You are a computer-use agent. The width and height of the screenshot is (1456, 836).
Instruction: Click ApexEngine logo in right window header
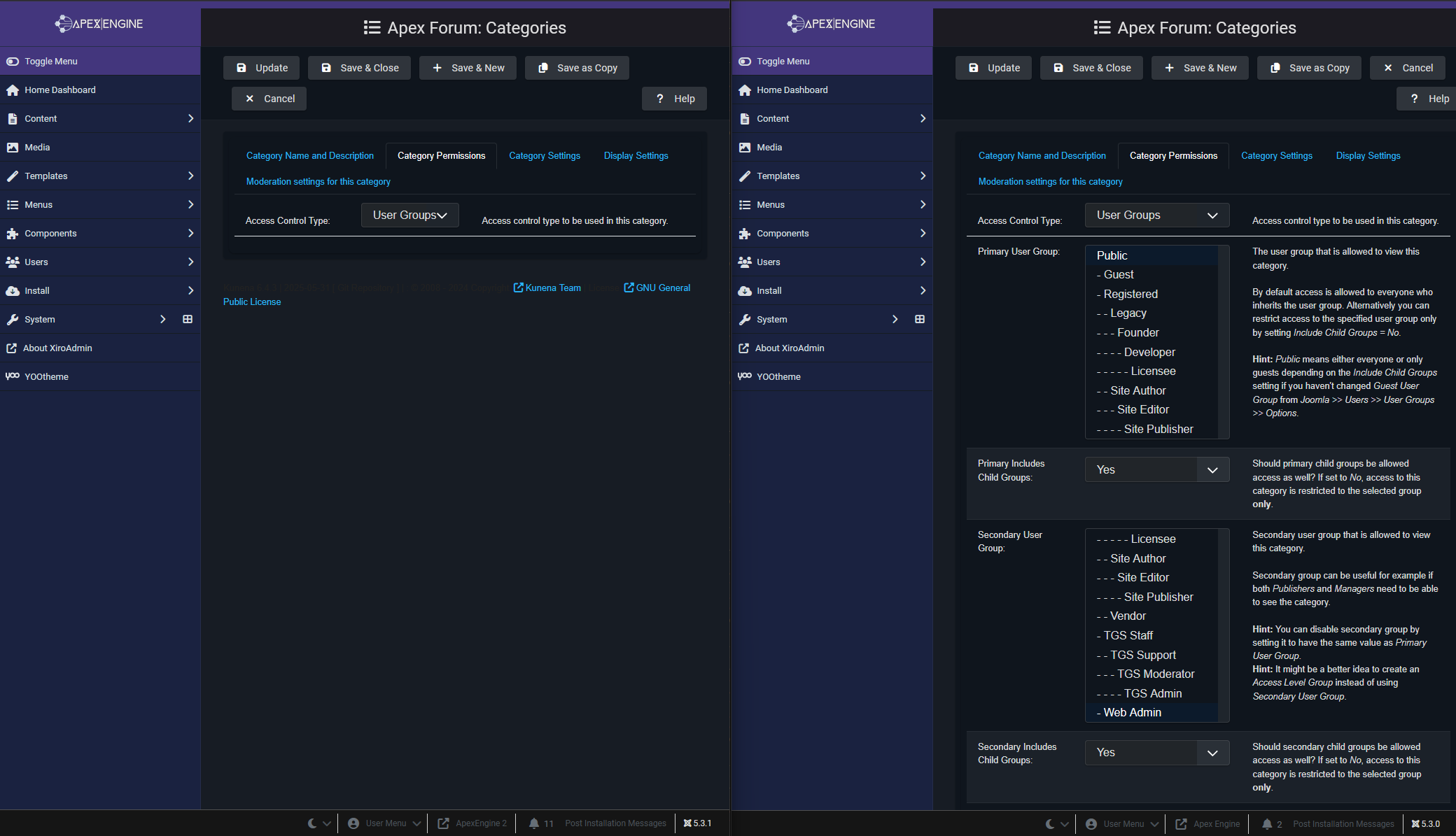click(832, 24)
